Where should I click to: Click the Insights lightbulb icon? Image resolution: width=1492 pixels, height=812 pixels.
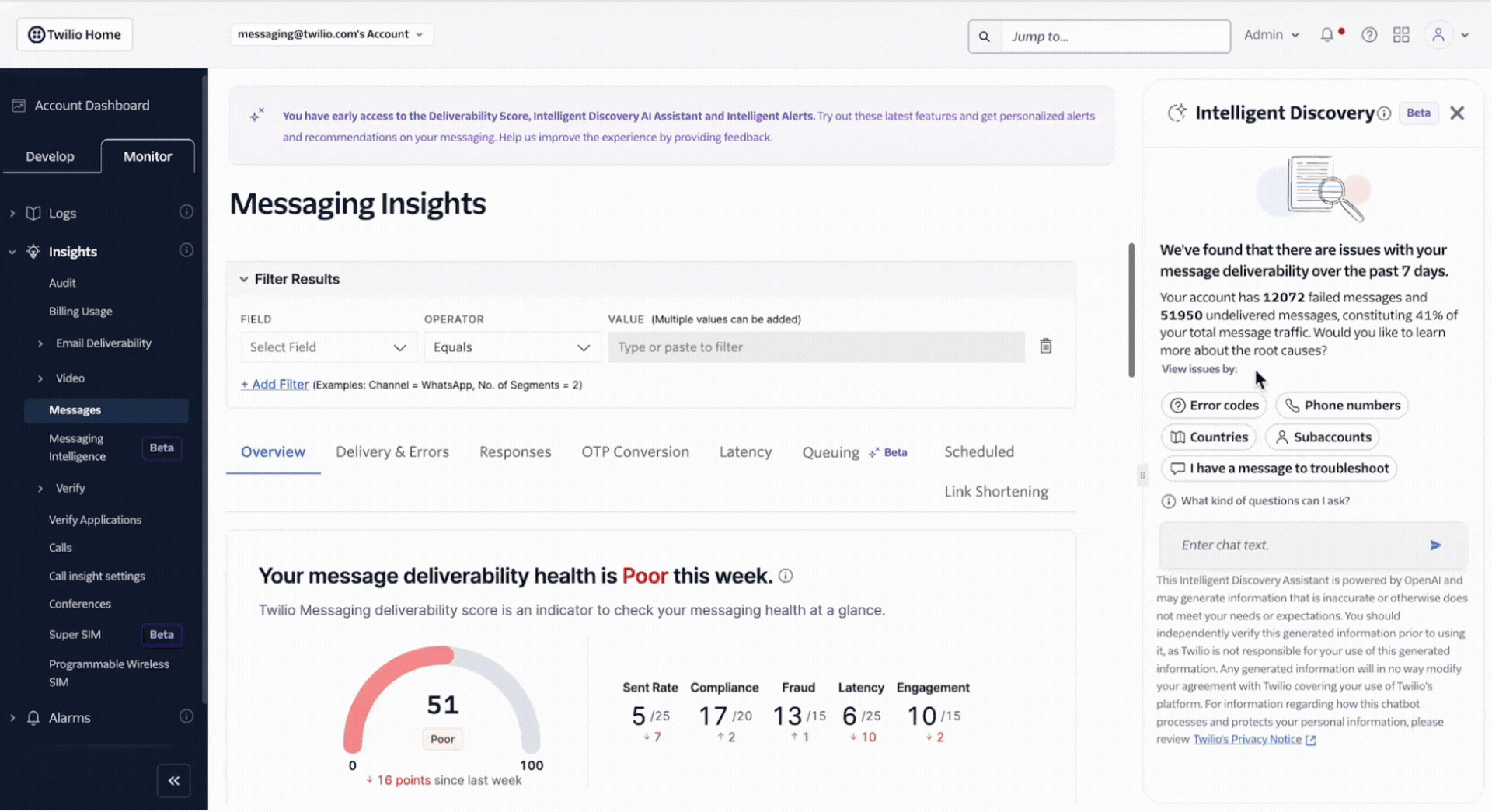pos(33,252)
